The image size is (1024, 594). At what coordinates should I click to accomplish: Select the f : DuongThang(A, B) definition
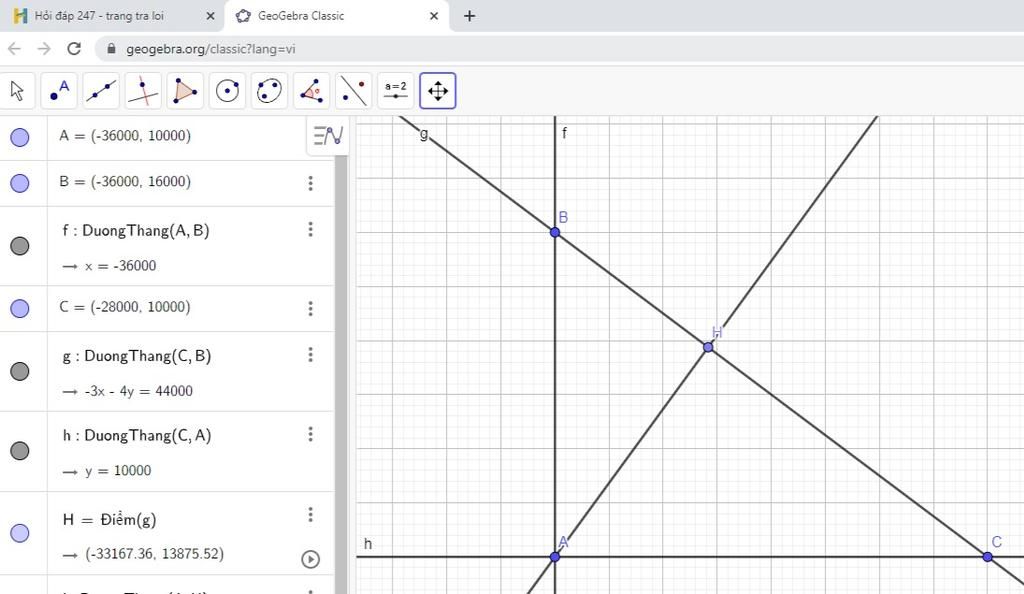coord(136,230)
